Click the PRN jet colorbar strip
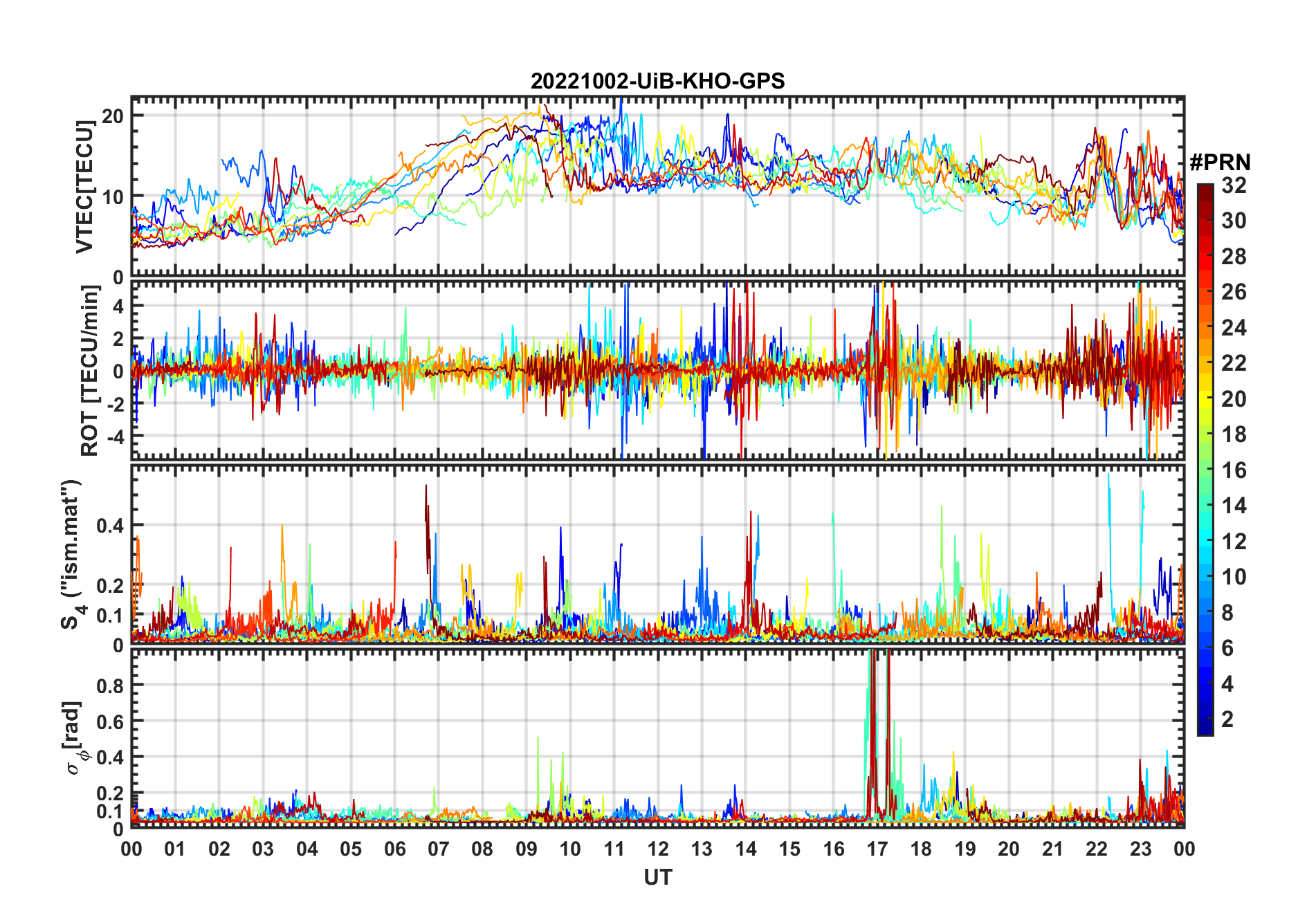The image size is (1316, 920). pyautogui.click(x=1205, y=459)
